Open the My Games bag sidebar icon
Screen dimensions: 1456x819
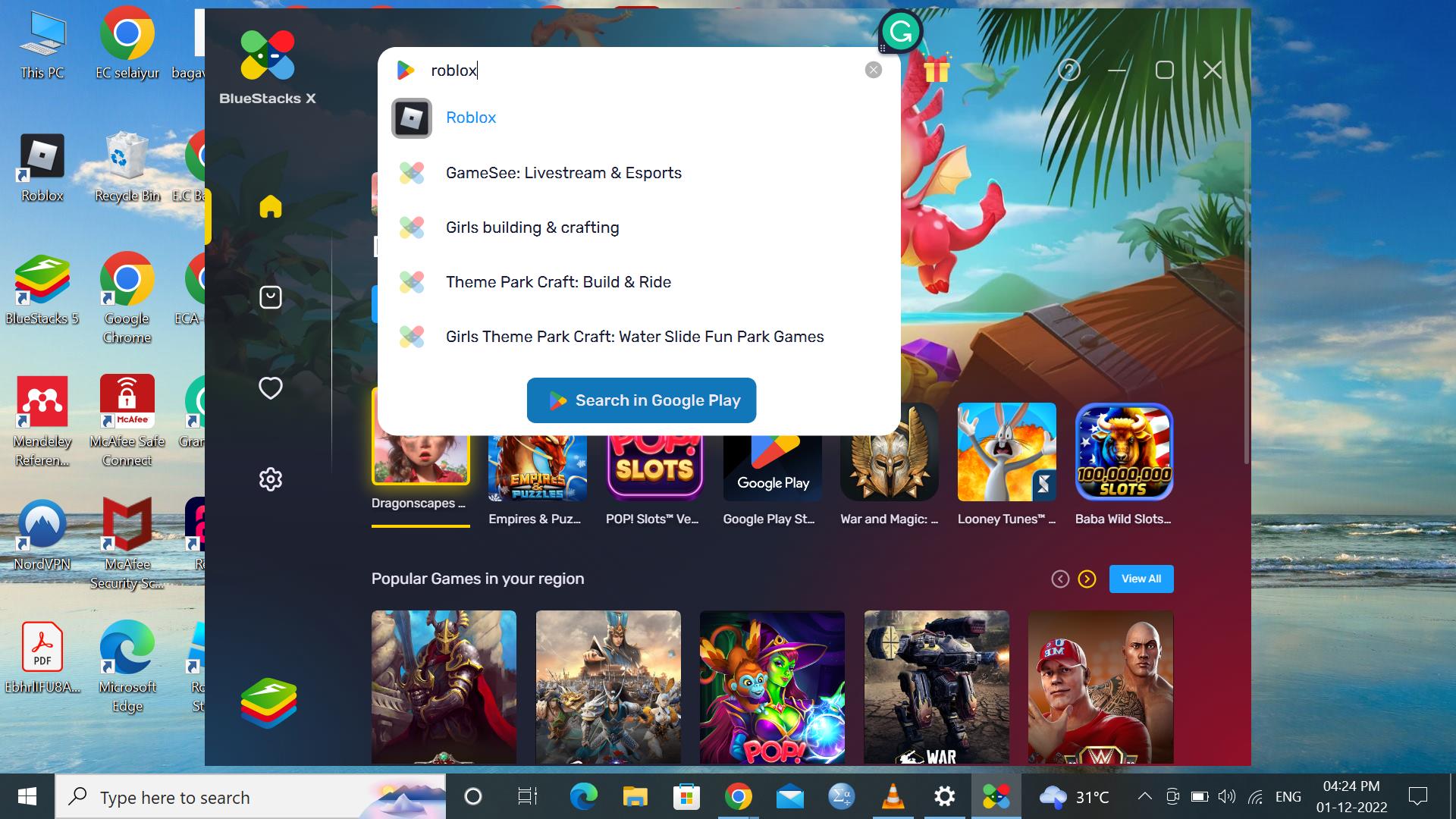tap(271, 297)
